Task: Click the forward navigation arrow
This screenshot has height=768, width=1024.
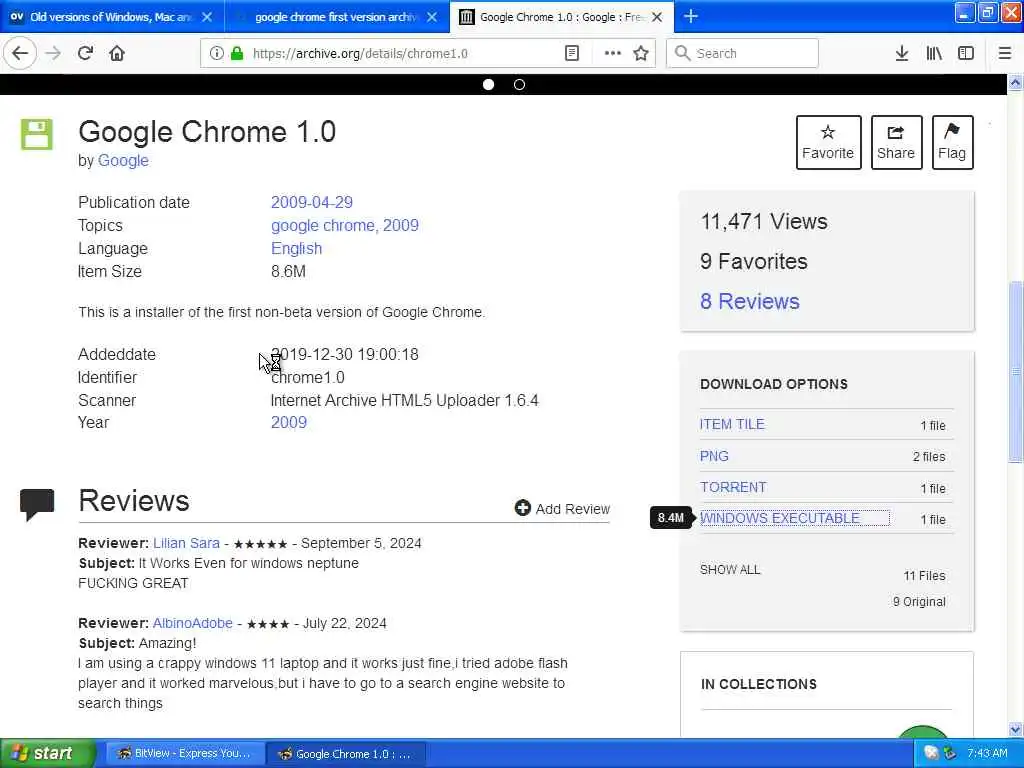Action: coord(54,53)
